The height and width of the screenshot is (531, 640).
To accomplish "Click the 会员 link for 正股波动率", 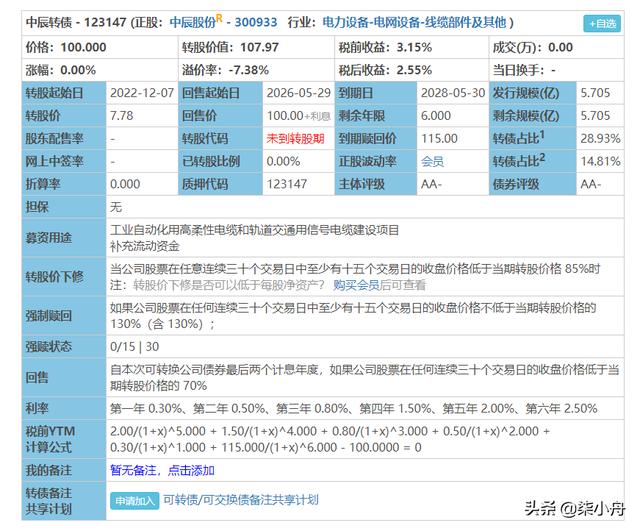I will 432,161.
